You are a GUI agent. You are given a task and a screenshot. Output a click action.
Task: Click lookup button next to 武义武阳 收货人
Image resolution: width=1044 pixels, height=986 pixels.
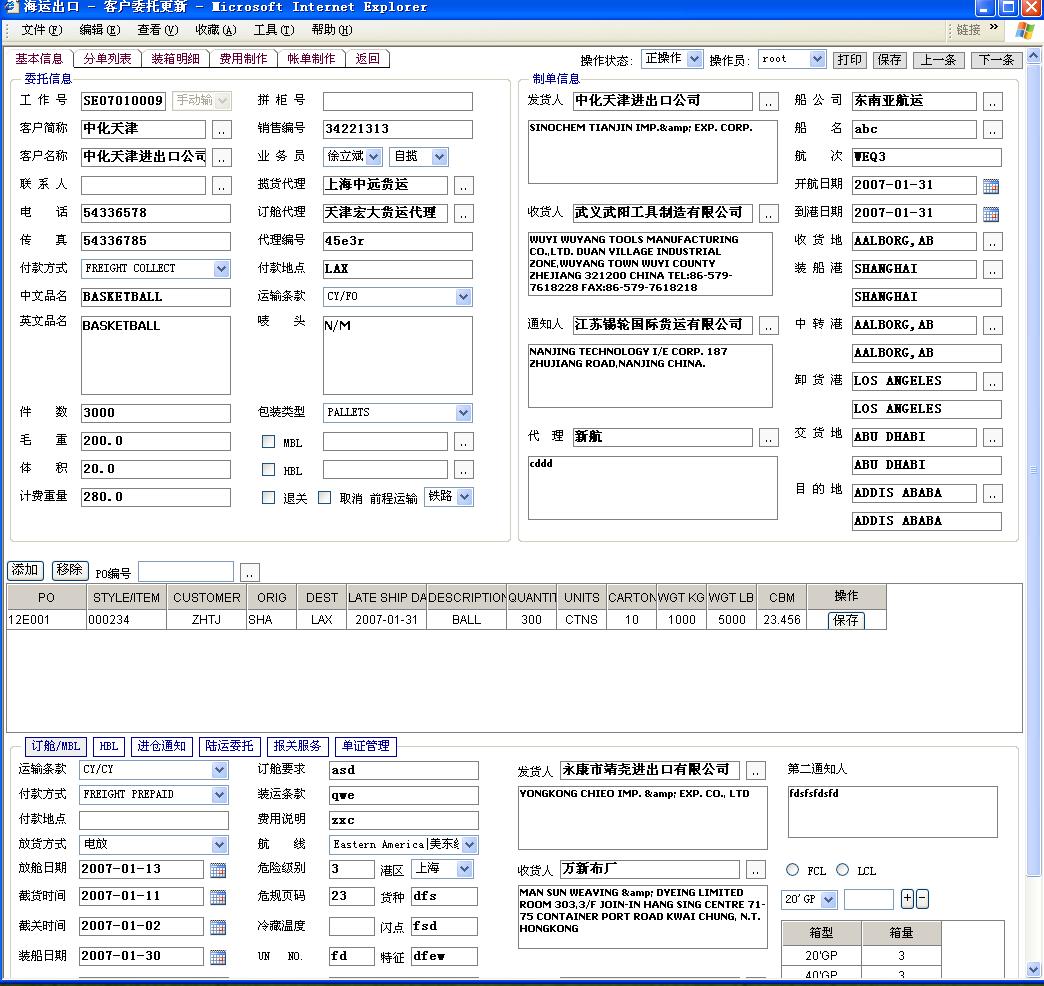[768, 214]
